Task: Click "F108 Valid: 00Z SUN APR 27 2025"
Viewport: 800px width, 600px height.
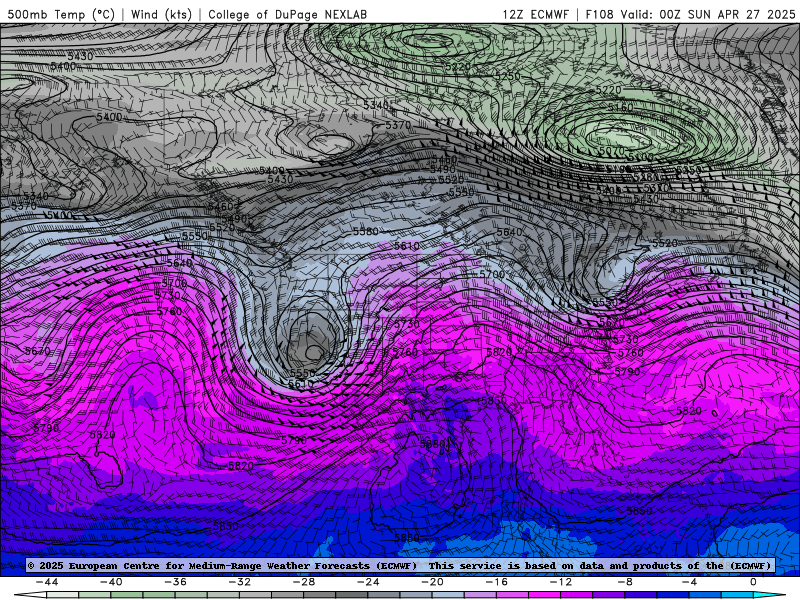Action: point(690,14)
